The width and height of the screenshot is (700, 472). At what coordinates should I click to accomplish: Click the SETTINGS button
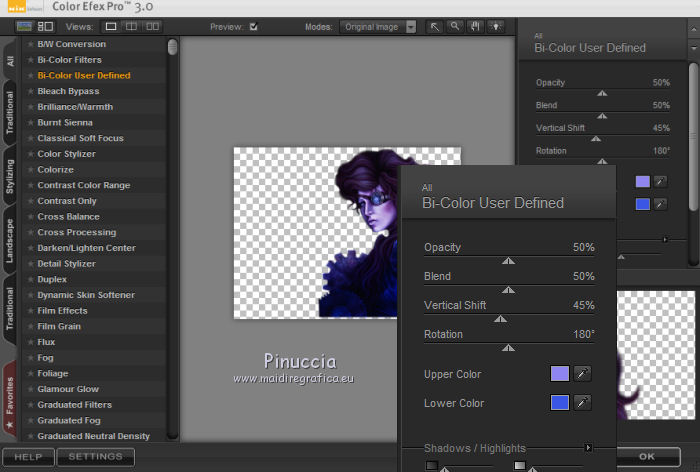pos(96,457)
